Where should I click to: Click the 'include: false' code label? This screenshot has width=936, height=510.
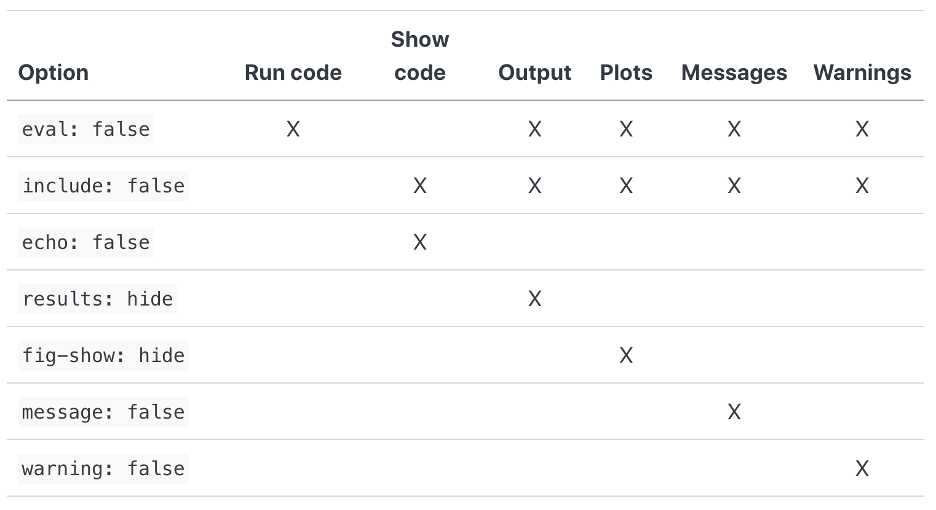(x=103, y=186)
